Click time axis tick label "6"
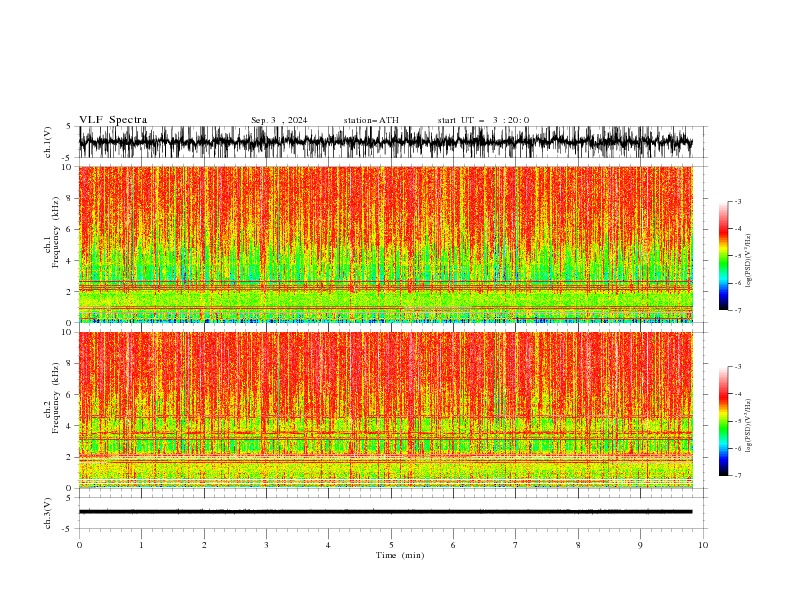792x612 pixels. 453,545
